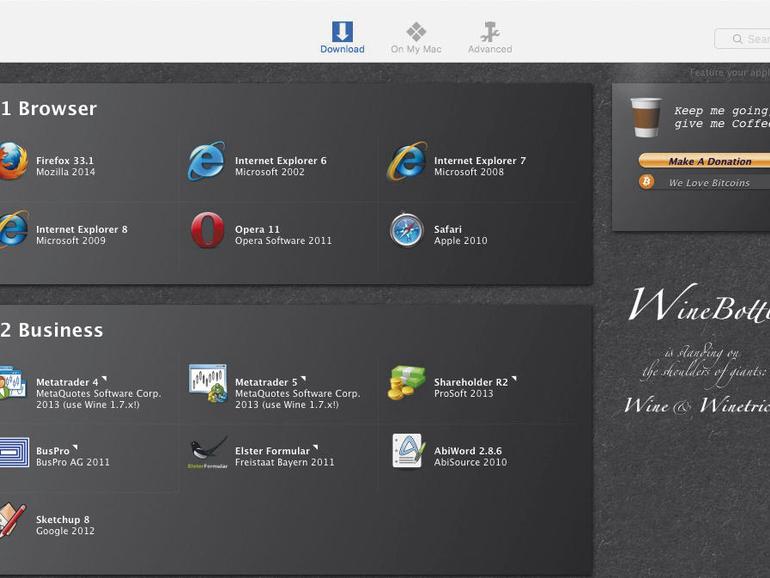
Task: Click the BusPro AG 2011 subtitle
Action: pos(72,462)
